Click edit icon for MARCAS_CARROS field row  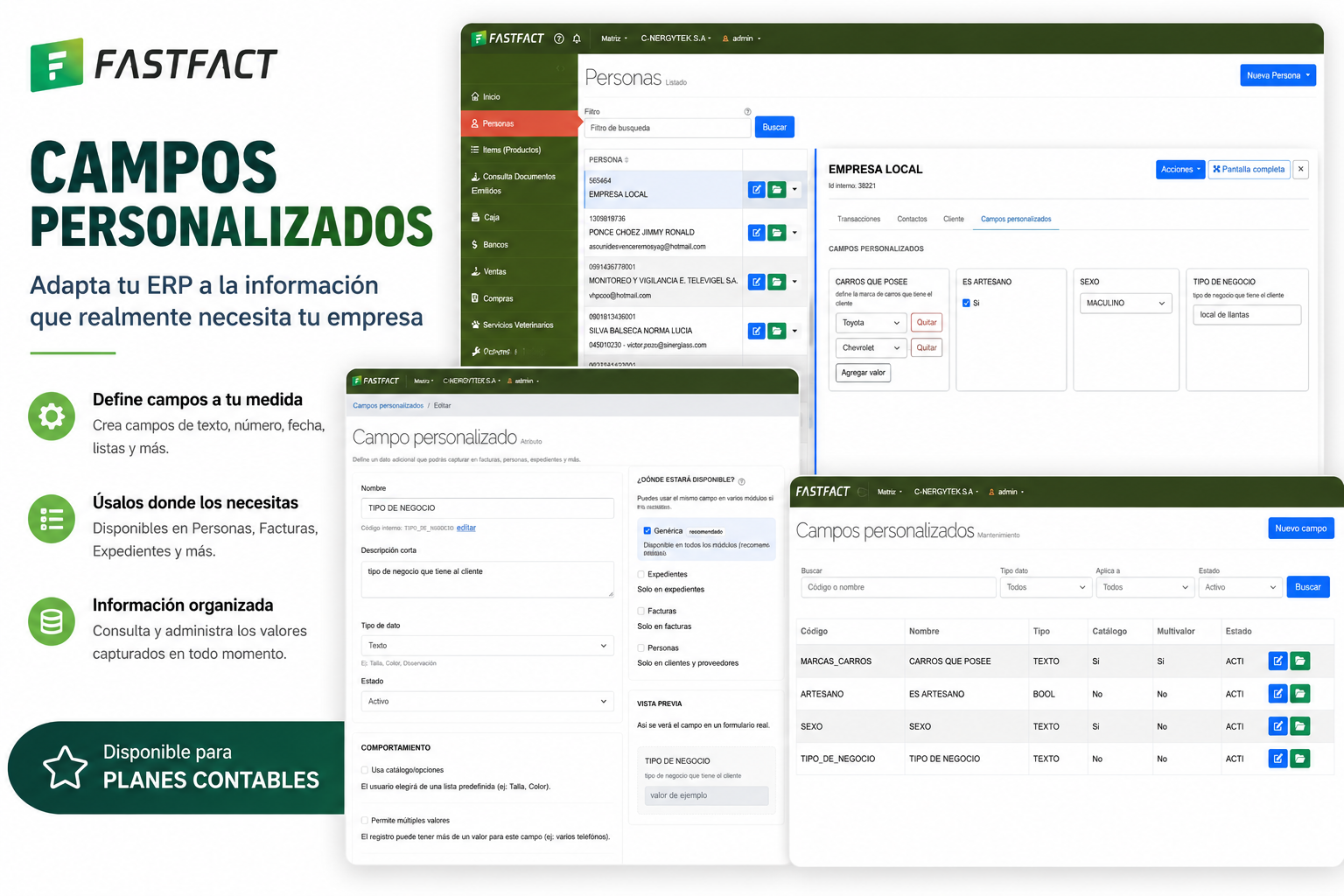tap(1277, 661)
